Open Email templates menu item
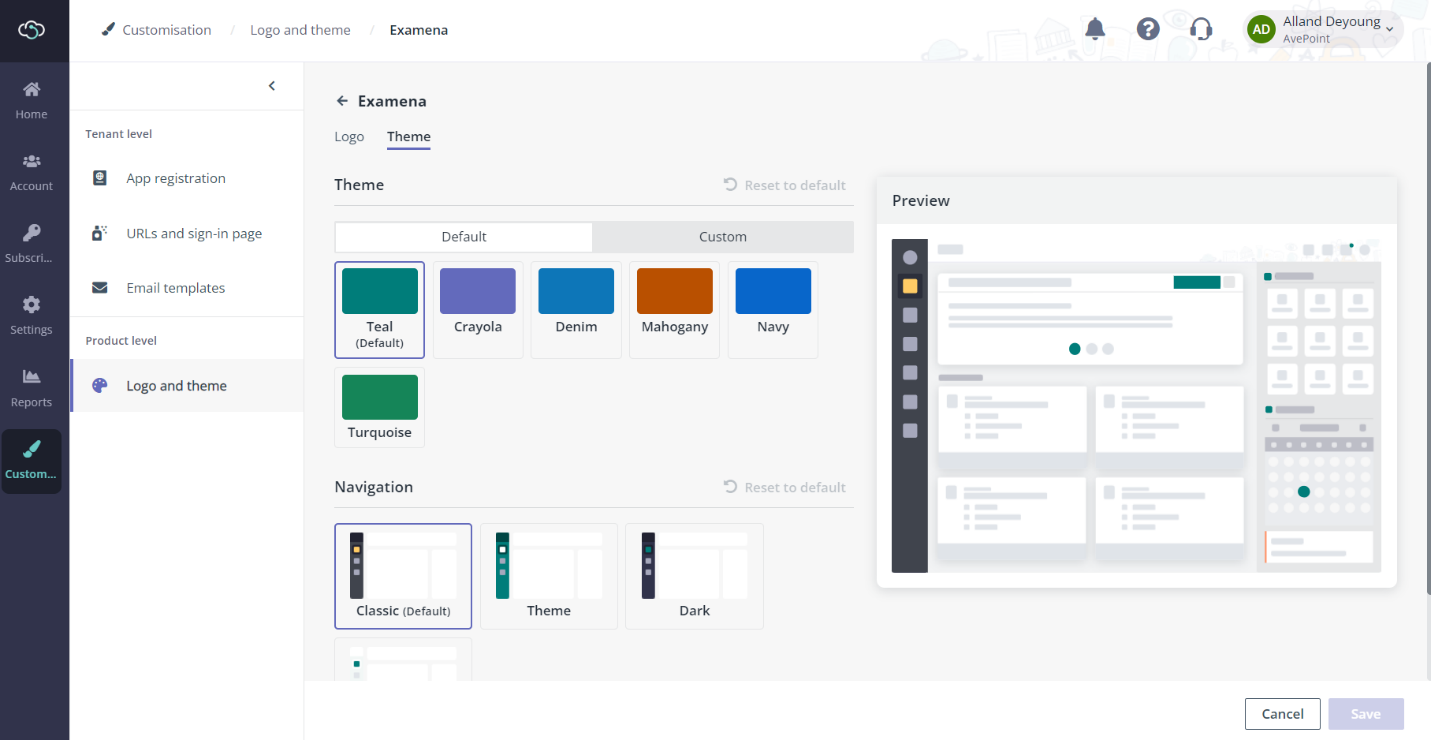Image resolution: width=1431 pixels, height=740 pixels. coord(187,288)
